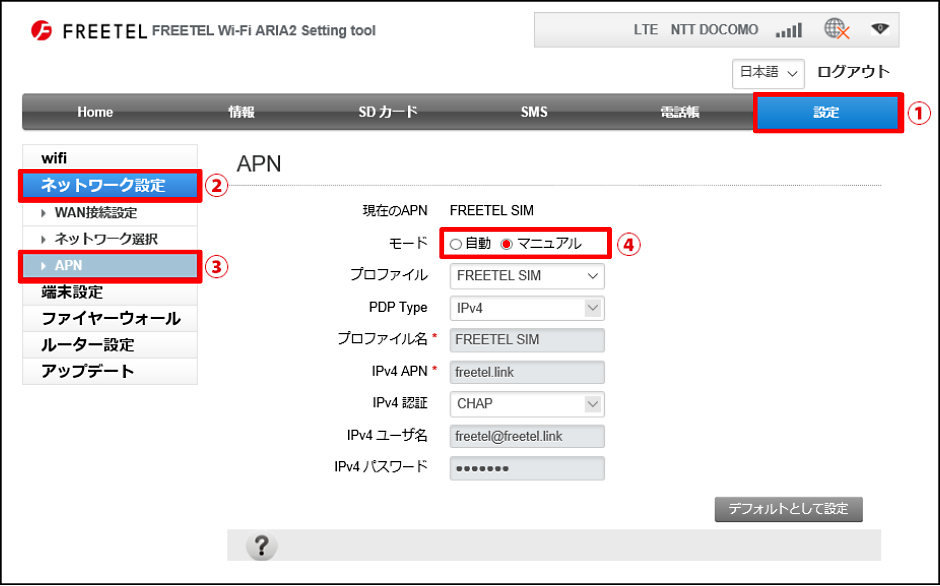The height and width of the screenshot is (586, 940).
Task: Open the wifi sidebar section
Action: point(110,158)
